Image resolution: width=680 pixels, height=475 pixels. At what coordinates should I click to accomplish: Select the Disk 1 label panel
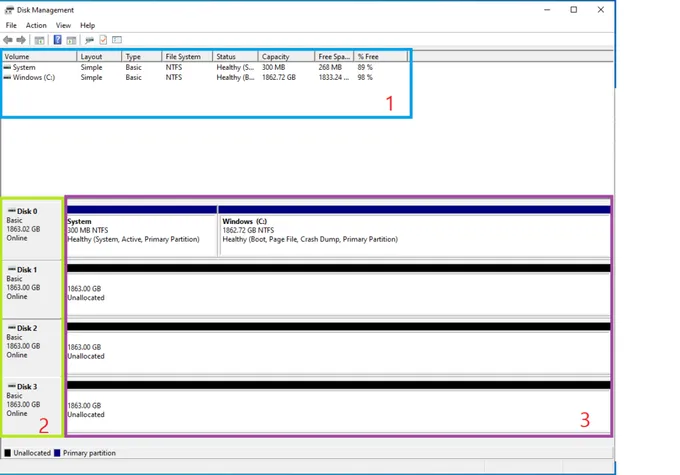32,289
